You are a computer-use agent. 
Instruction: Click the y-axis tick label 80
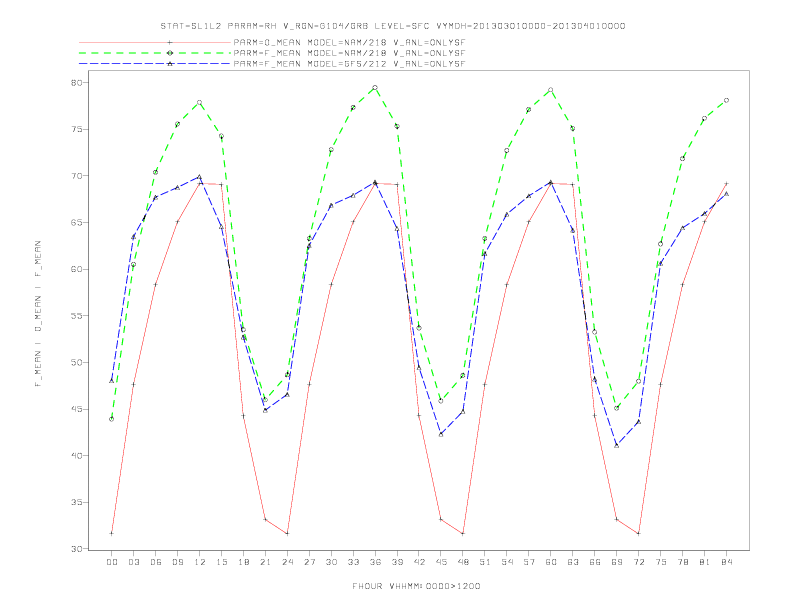click(x=76, y=82)
